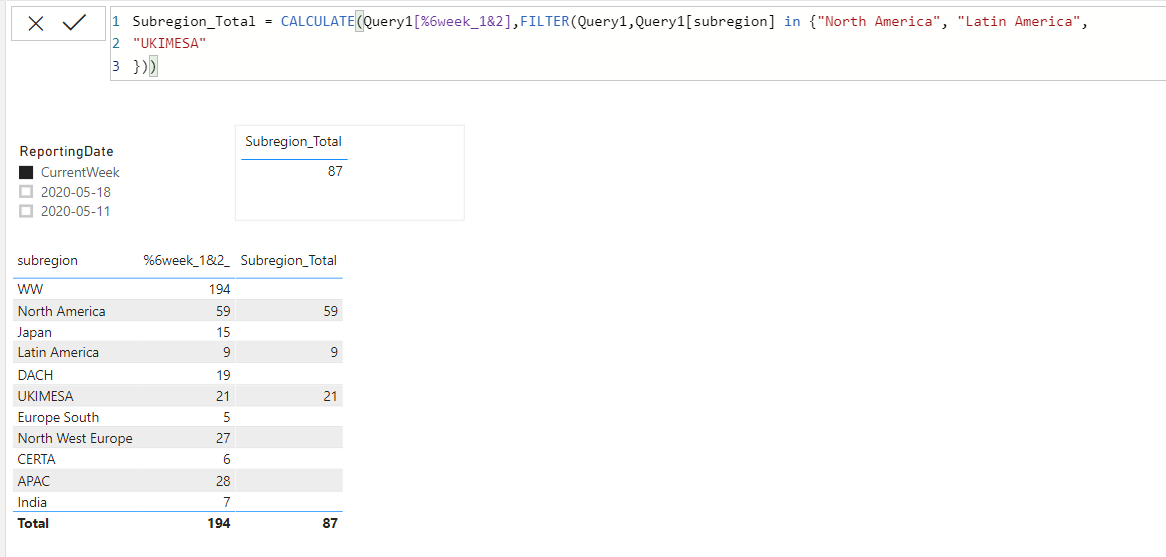
Task: Click North America's Subregion_Total value 59
Action: pos(330,311)
